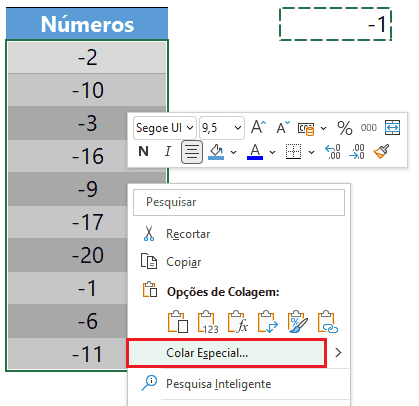The image size is (419, 406).
Task: Select cell containing -2
Action: 87,57
